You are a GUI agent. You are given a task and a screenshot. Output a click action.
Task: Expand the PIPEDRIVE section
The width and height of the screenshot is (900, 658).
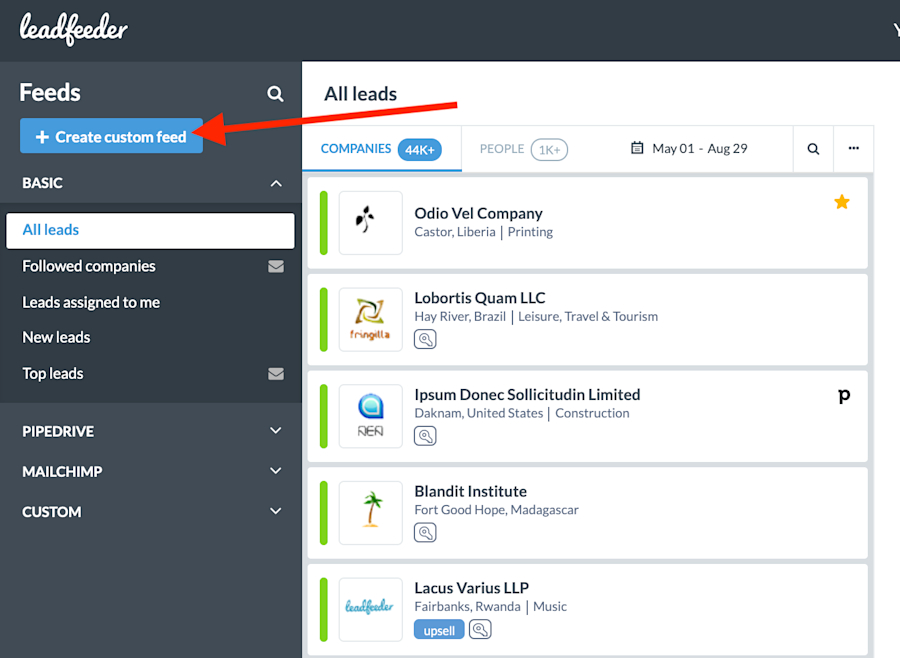tap(276, 431)
